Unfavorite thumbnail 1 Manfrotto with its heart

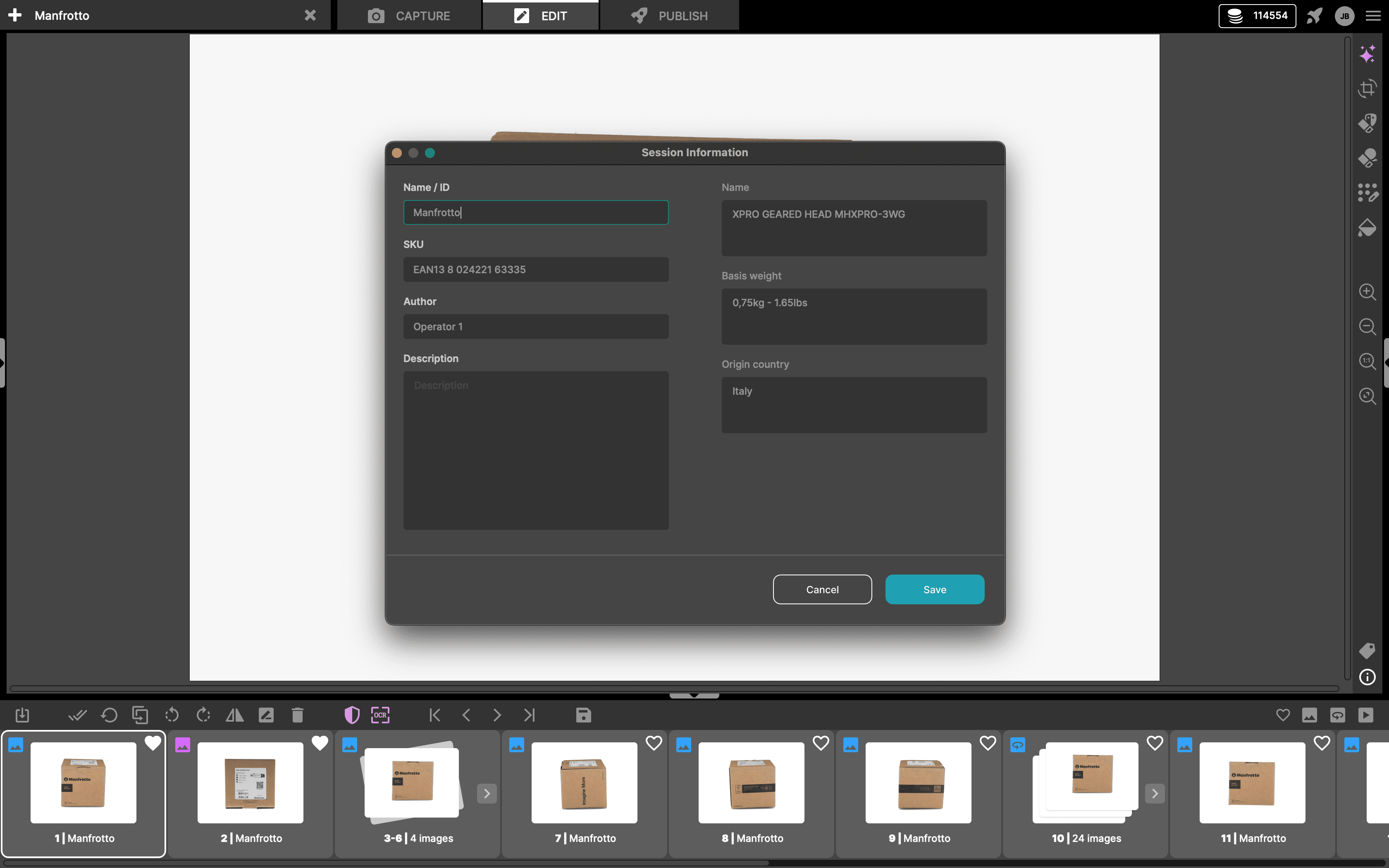(x=153, y=743)
